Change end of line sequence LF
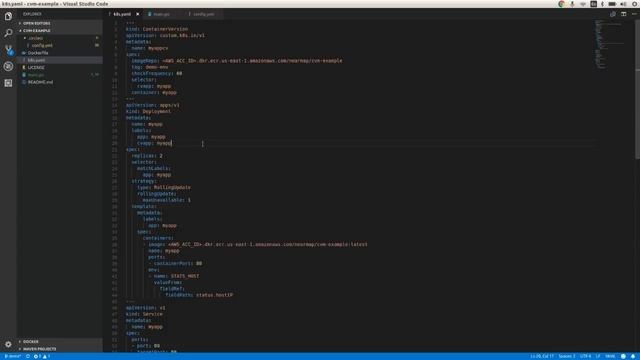The width and height of the screenshot is (640, 360). [598, 356]
